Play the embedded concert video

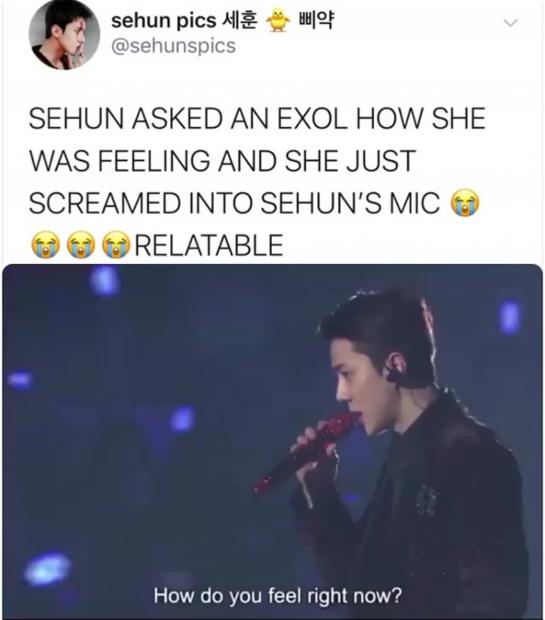272,441
